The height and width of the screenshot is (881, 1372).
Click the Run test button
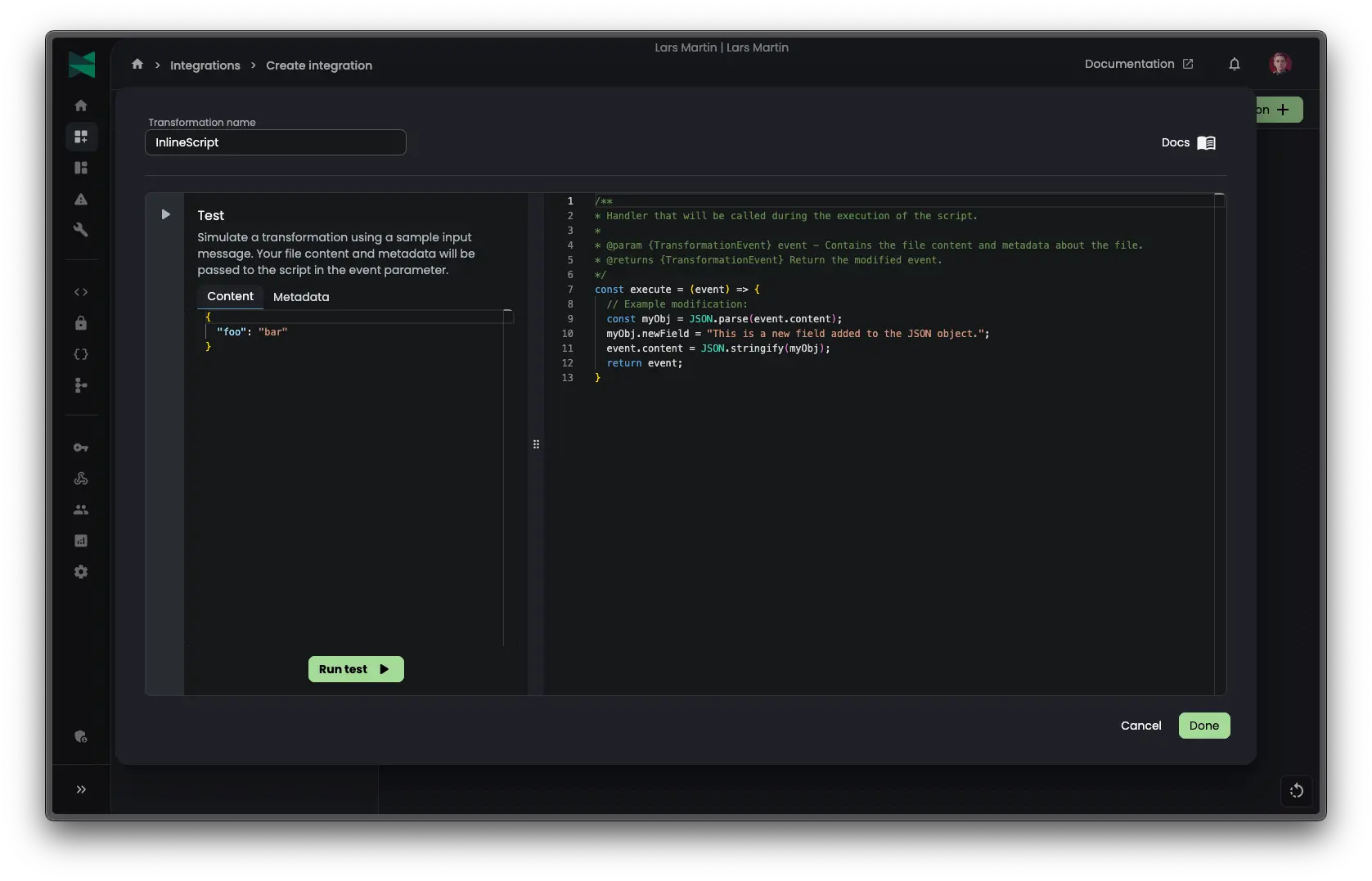click(355, 669)
